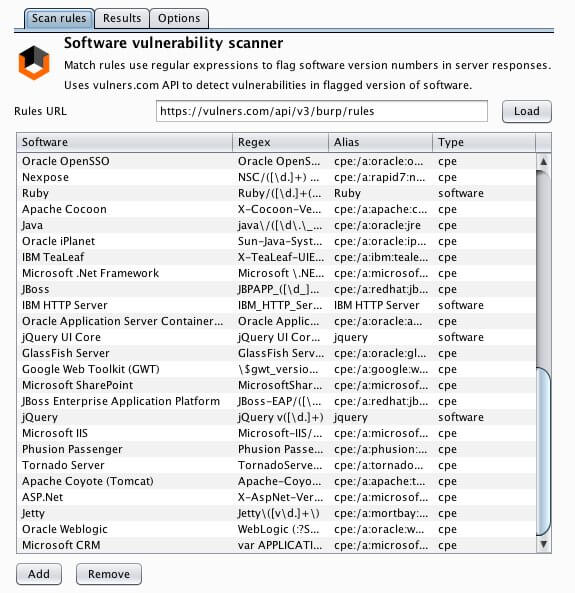Select the Oracle iPlanet row
This screenshot has width=575, height=593.
[276, 241]
